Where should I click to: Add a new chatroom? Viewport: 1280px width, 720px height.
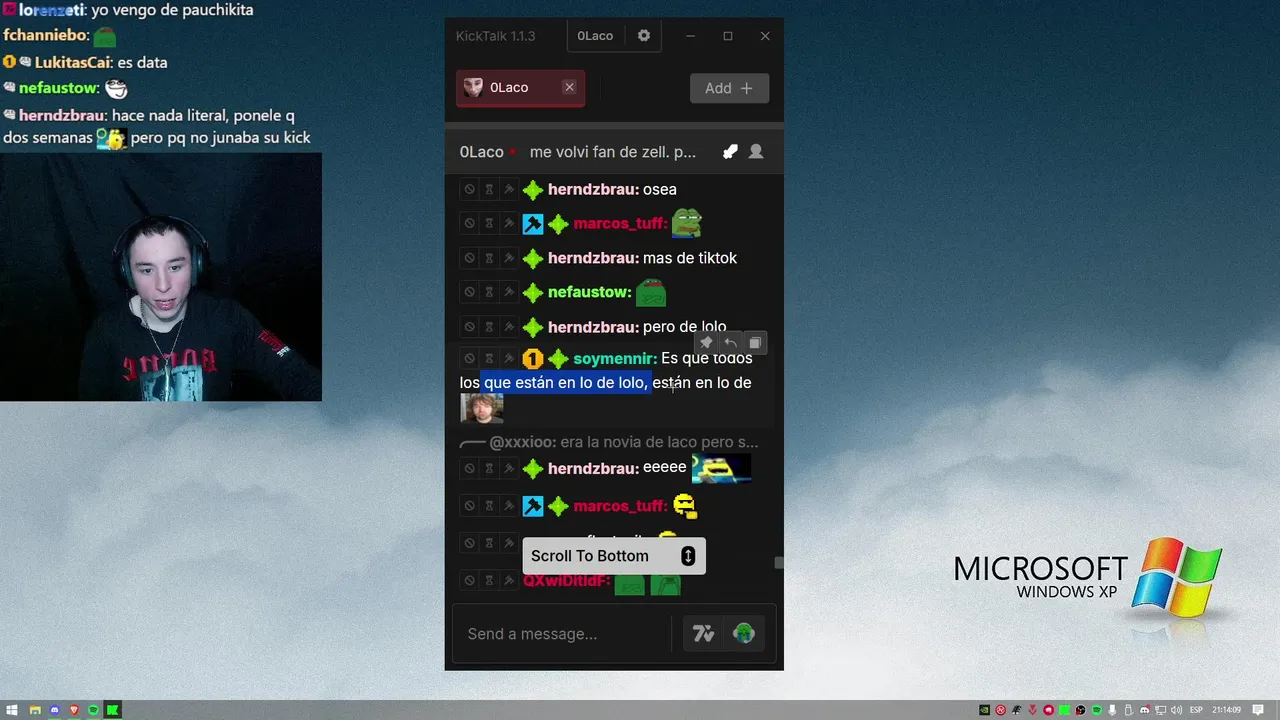[729, 88]
